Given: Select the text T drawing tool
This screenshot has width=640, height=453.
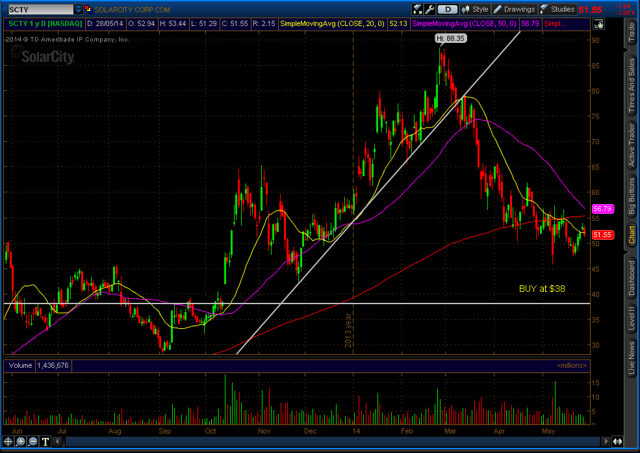Looking at the screenshot, I should coord(45,441).
